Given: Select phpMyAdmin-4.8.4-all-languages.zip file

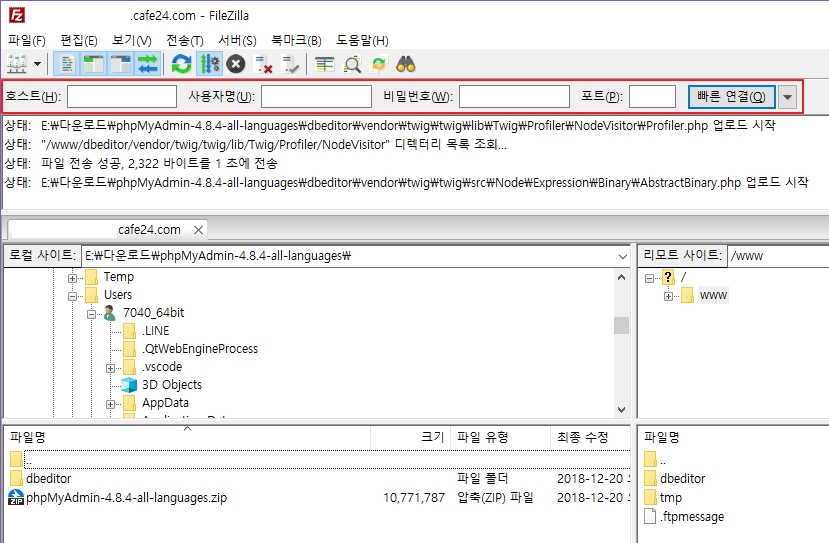Looking at the screenshot, I should 319,498.
